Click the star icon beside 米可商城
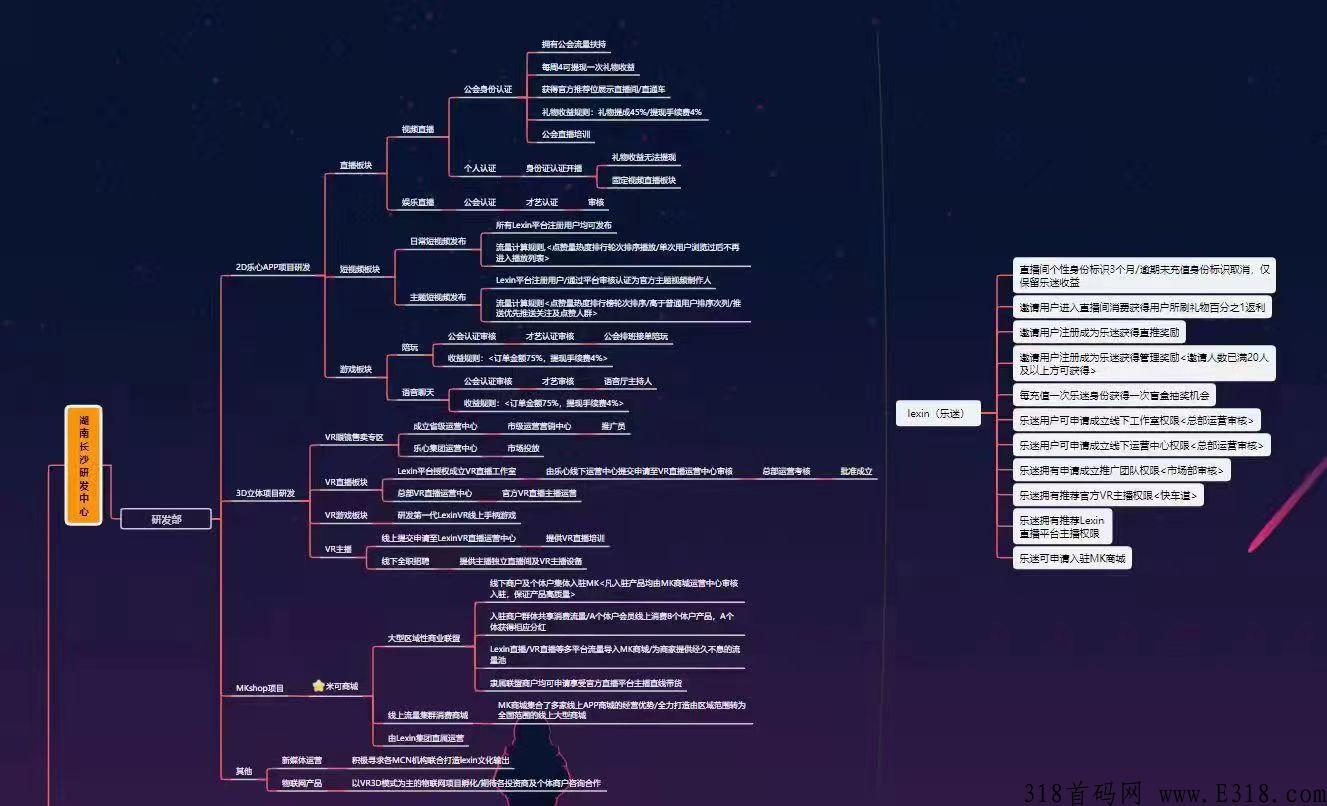Image resolution: width=1327 pixels, height=806 pixels. (318, 686)
